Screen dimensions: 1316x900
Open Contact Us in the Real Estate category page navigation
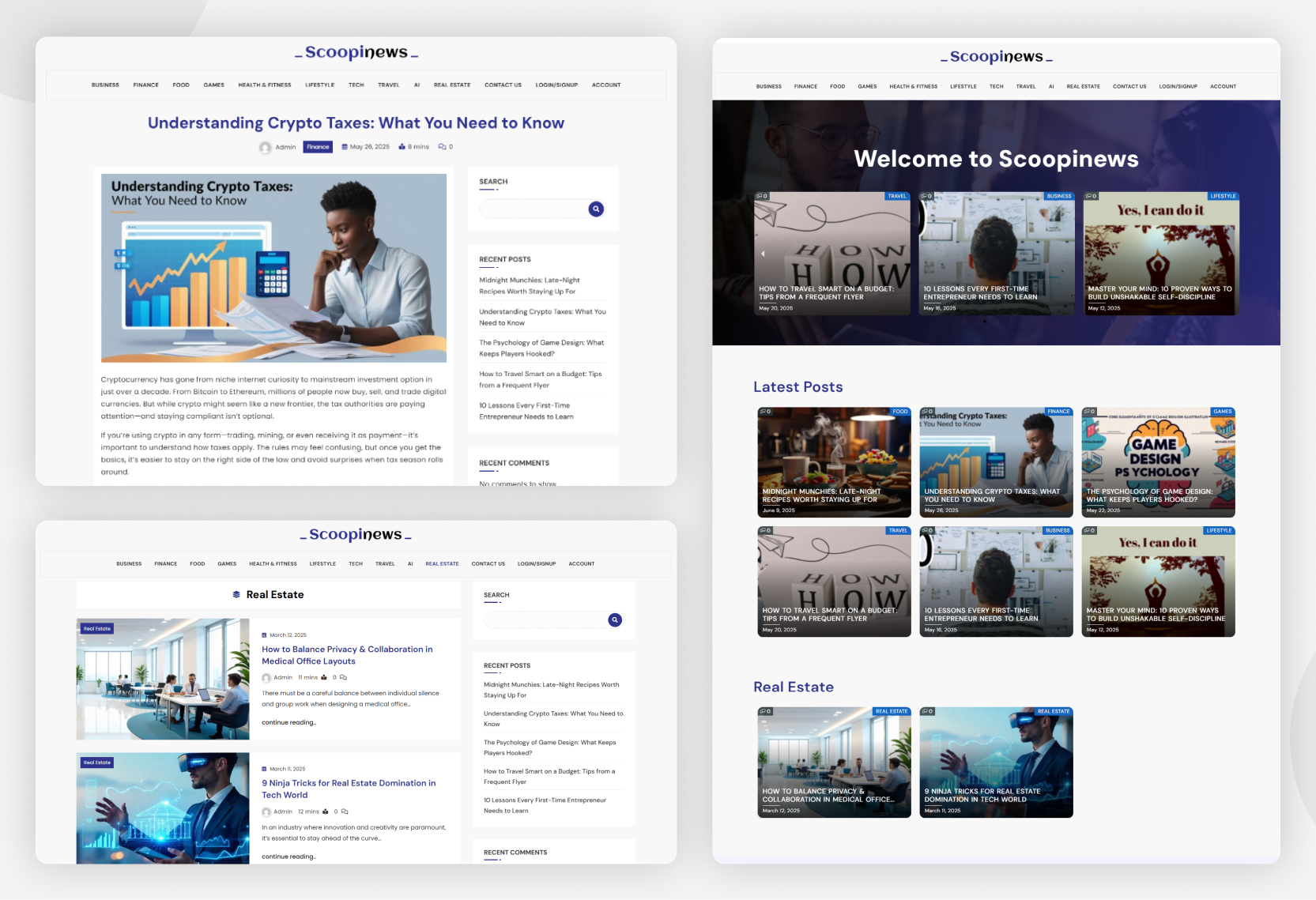[488, 563]
